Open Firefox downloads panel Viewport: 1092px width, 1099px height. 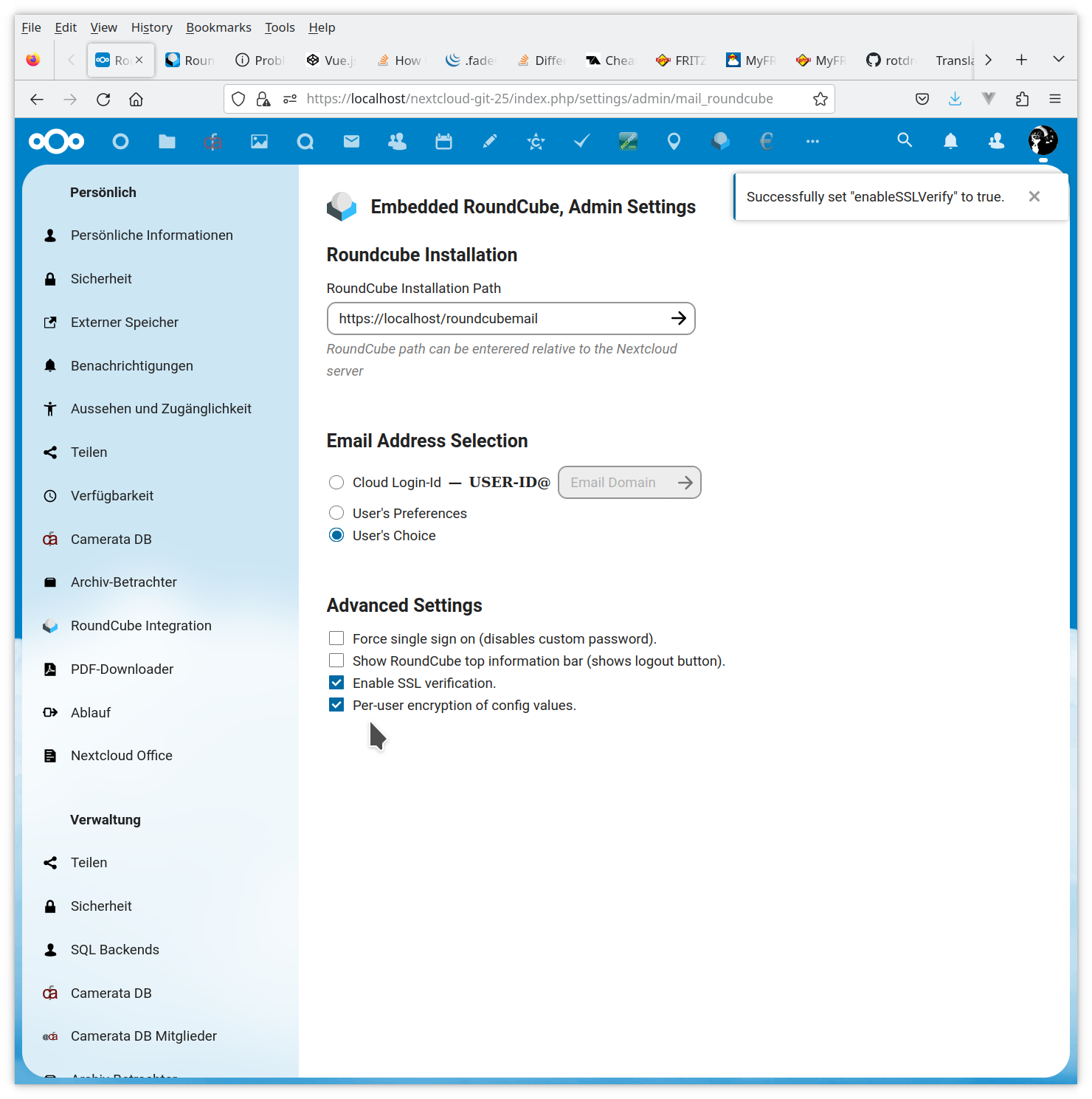click(x=955, y=99)
